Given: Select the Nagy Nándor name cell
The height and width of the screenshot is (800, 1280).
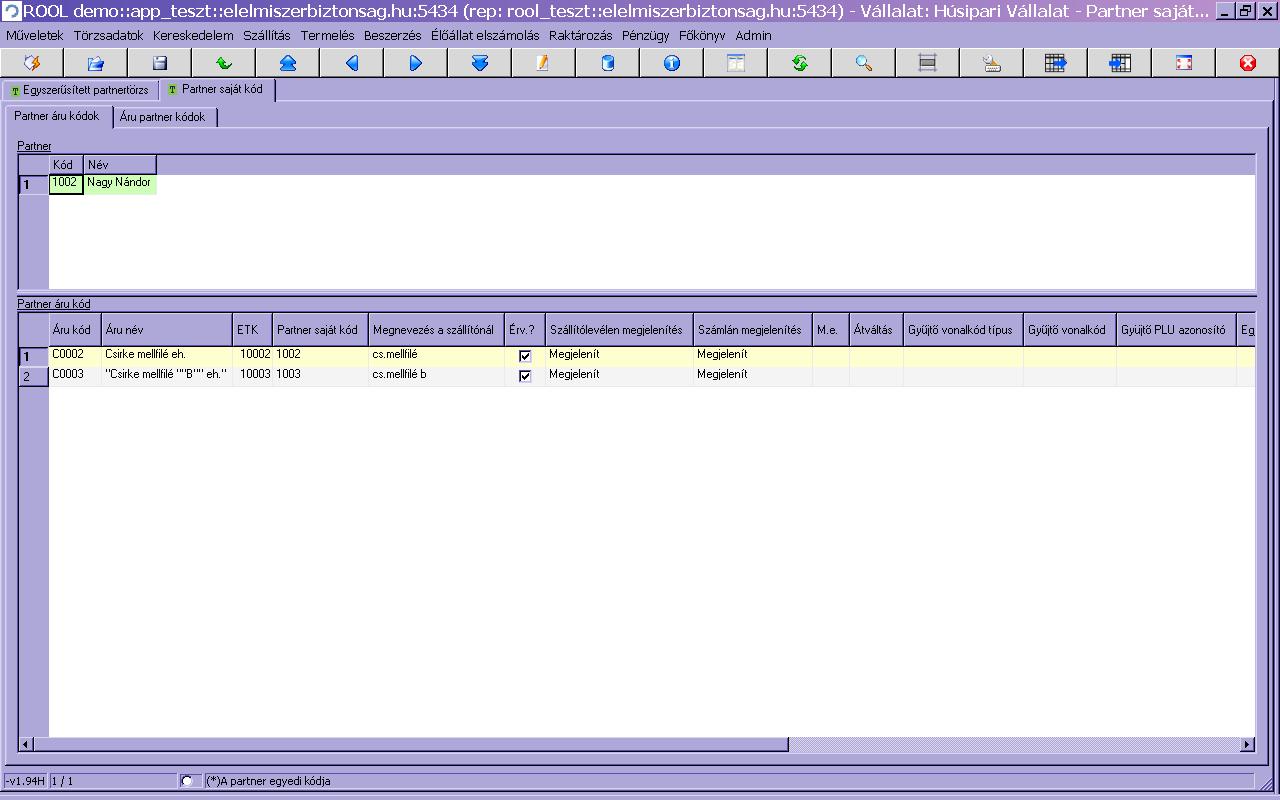Looking at the screenshot, I should pyautogui.click(x=120, y=183).
